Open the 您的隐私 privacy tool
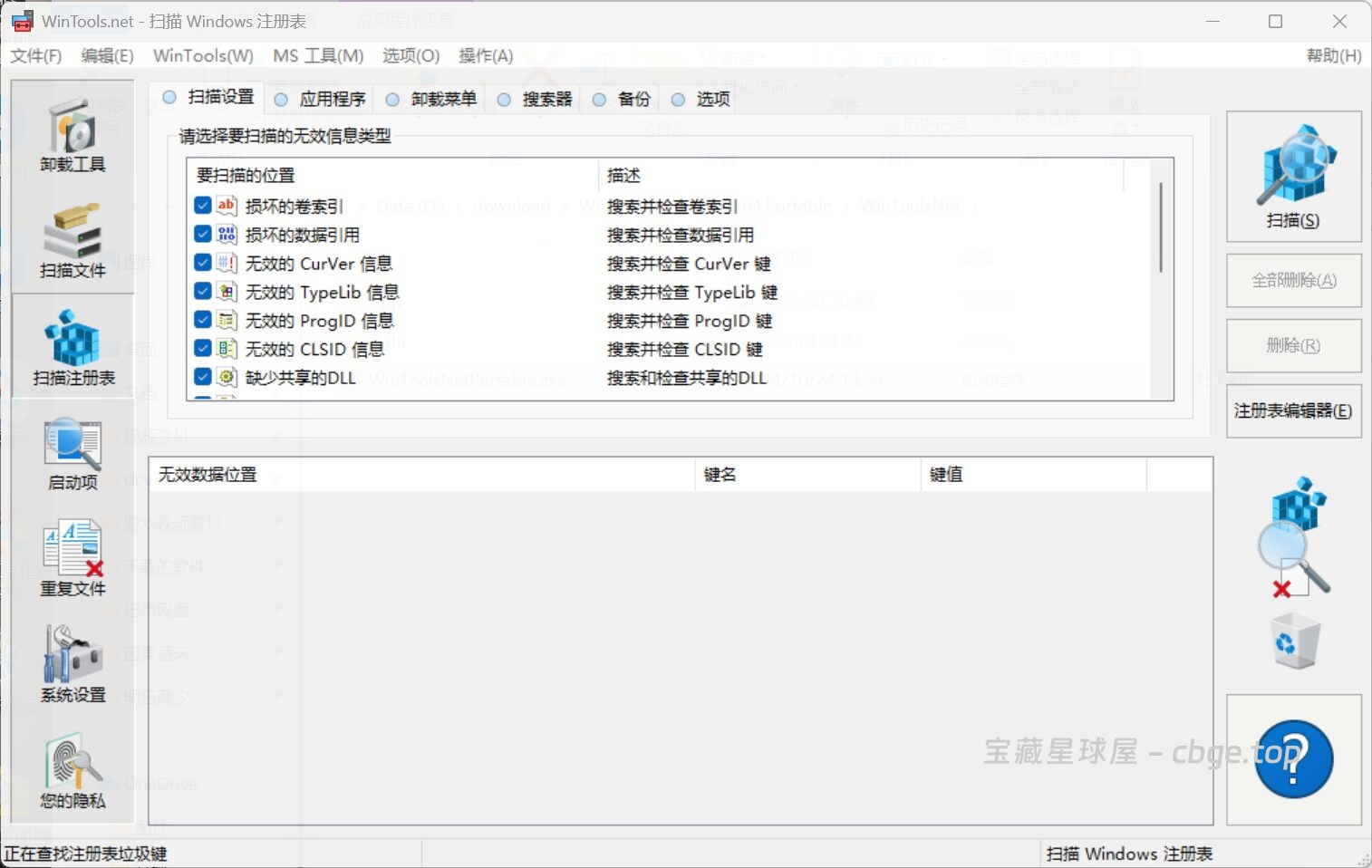1372x868 pixels. (72, 772)
